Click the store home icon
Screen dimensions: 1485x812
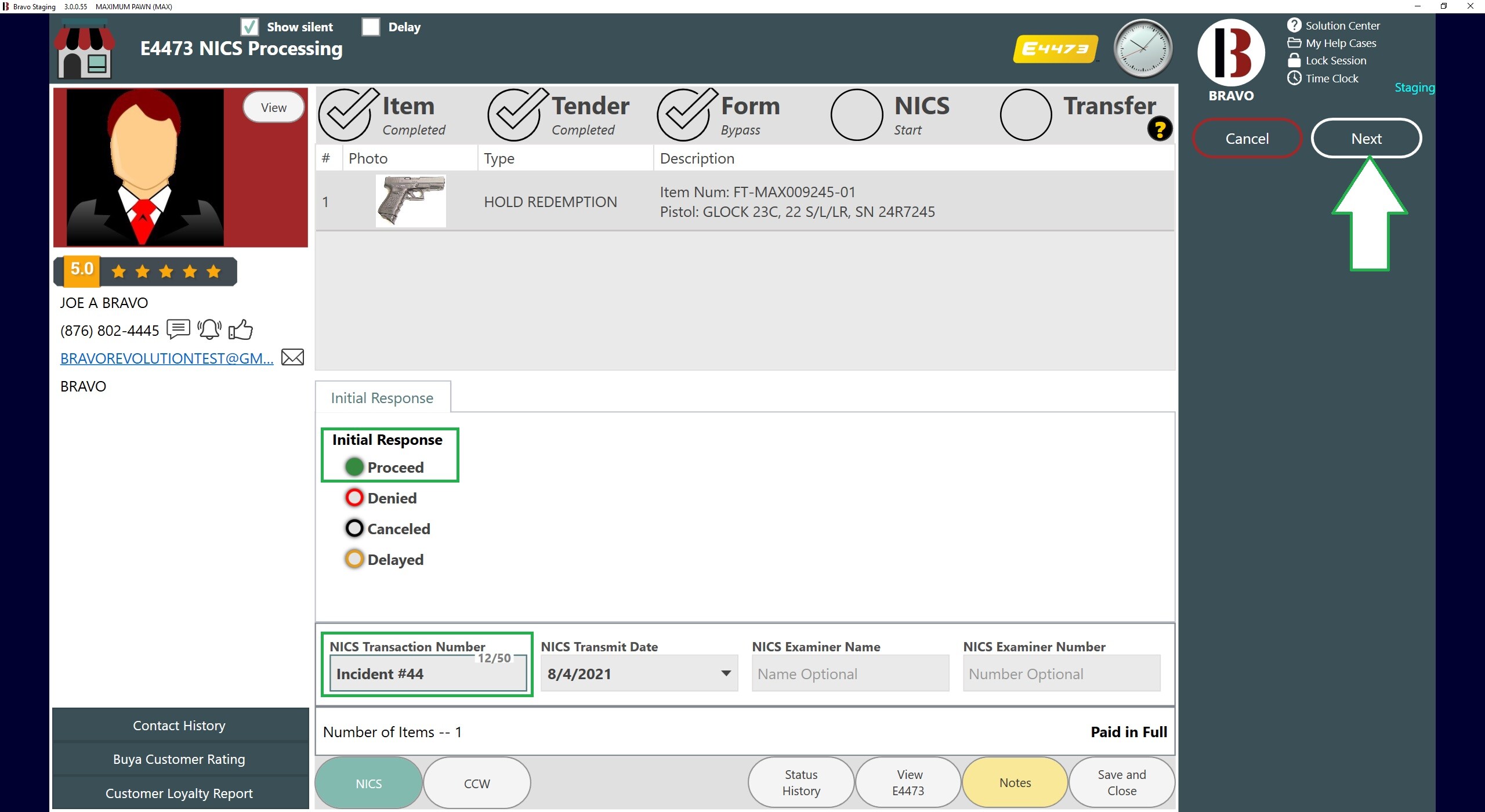pyautogui.click(x=85, y=50)
